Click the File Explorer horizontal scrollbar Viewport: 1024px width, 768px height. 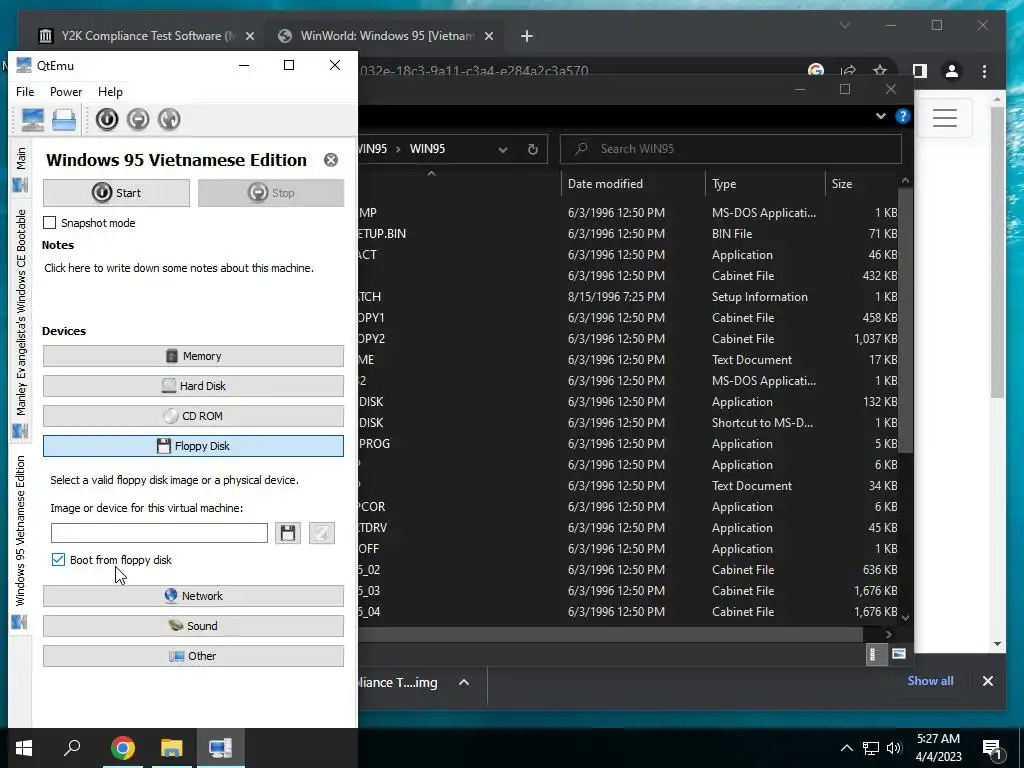click(610, 634)
